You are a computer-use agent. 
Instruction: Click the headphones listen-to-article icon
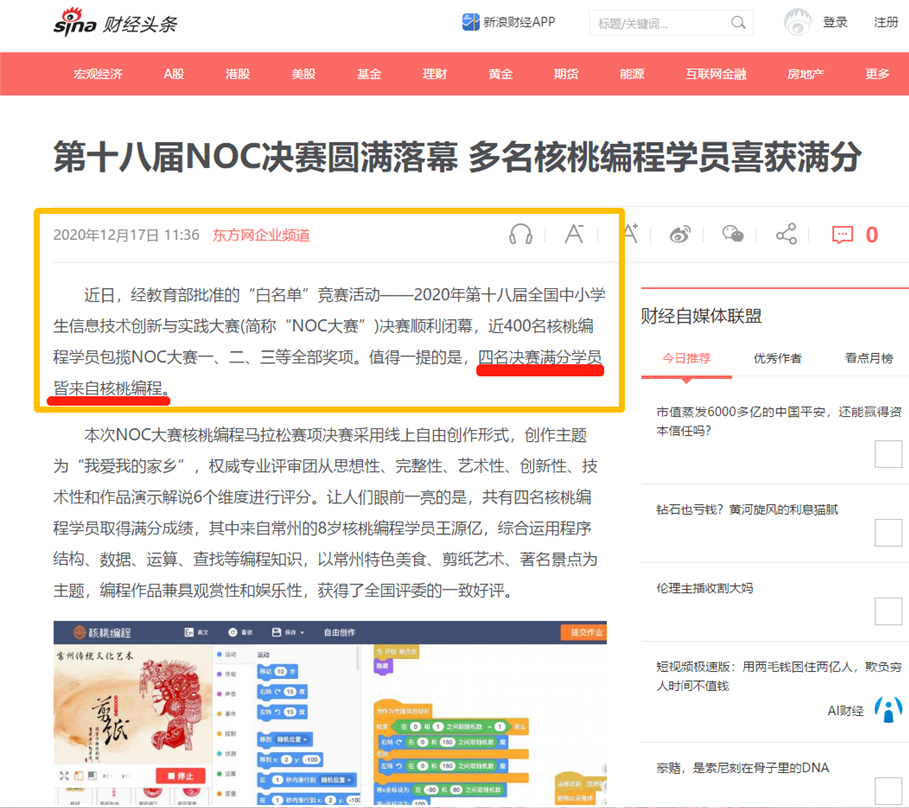pos(521,234)
